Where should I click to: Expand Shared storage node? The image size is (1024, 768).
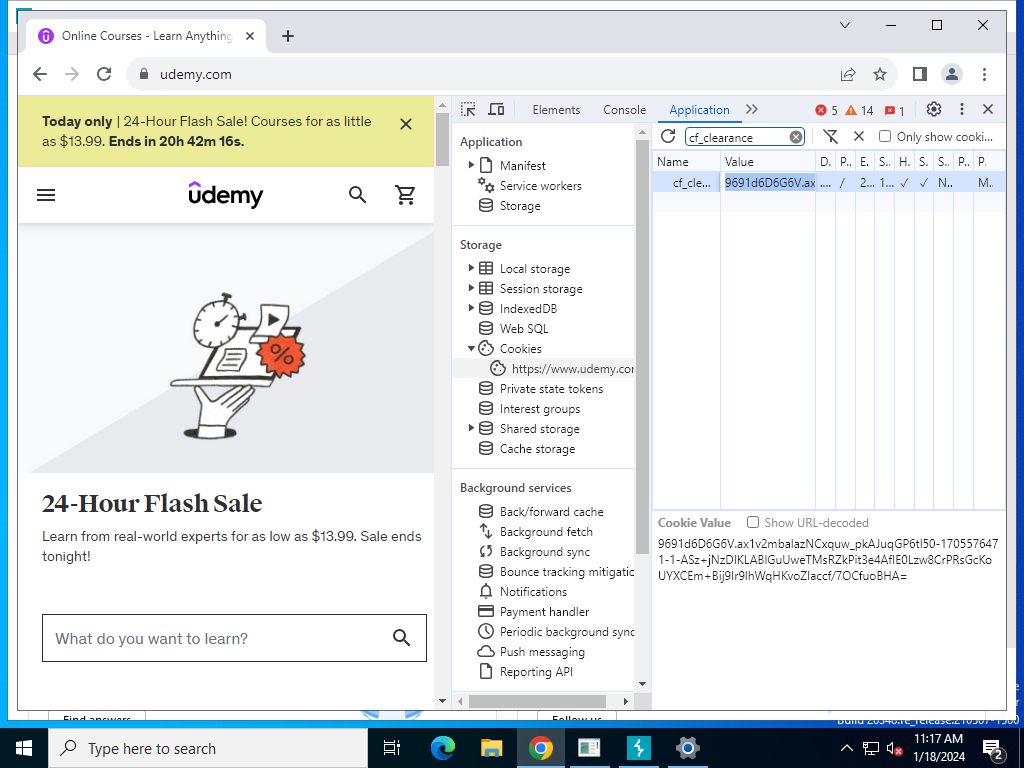[471, 428]
